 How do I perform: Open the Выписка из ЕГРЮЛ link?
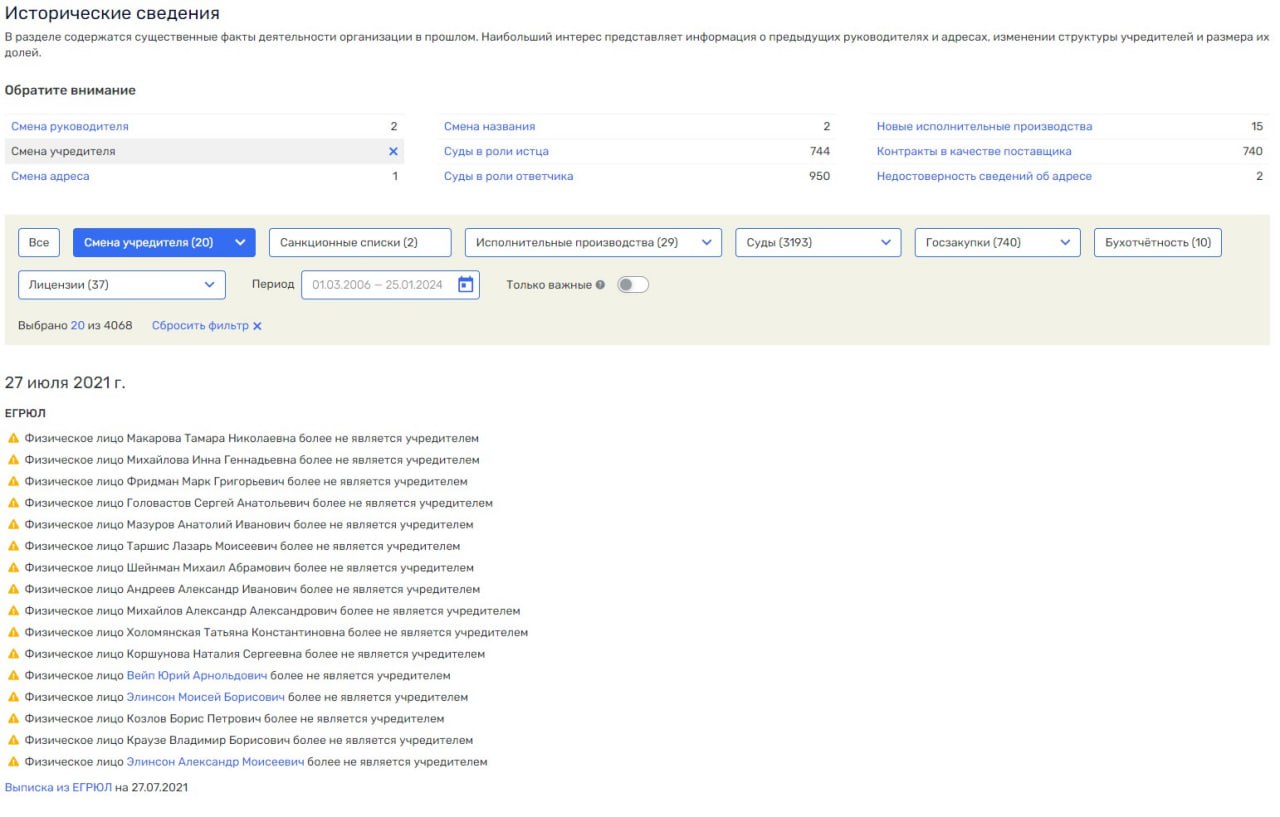coord(58,788)
